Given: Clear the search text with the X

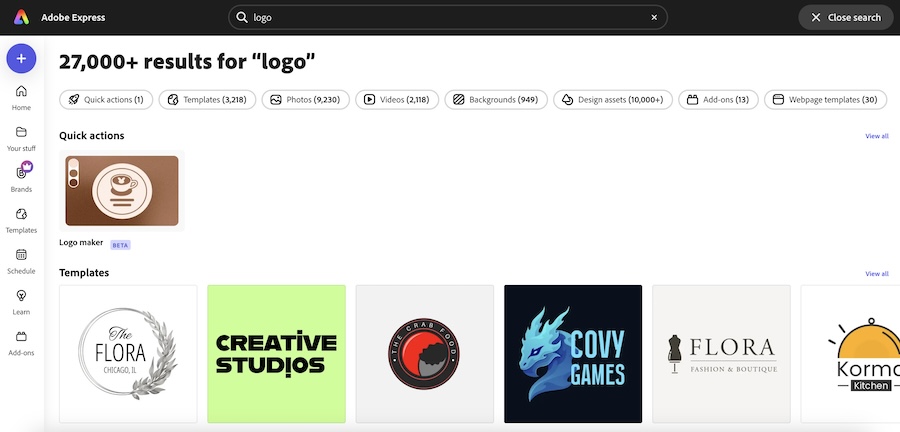Looking at the screenshot, I should [x=654, y=17].
